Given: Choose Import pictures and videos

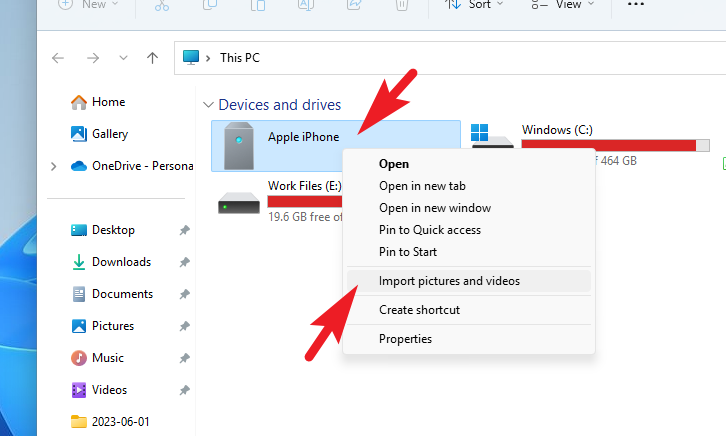Looking at the screenshot, I should coord(469,281).
